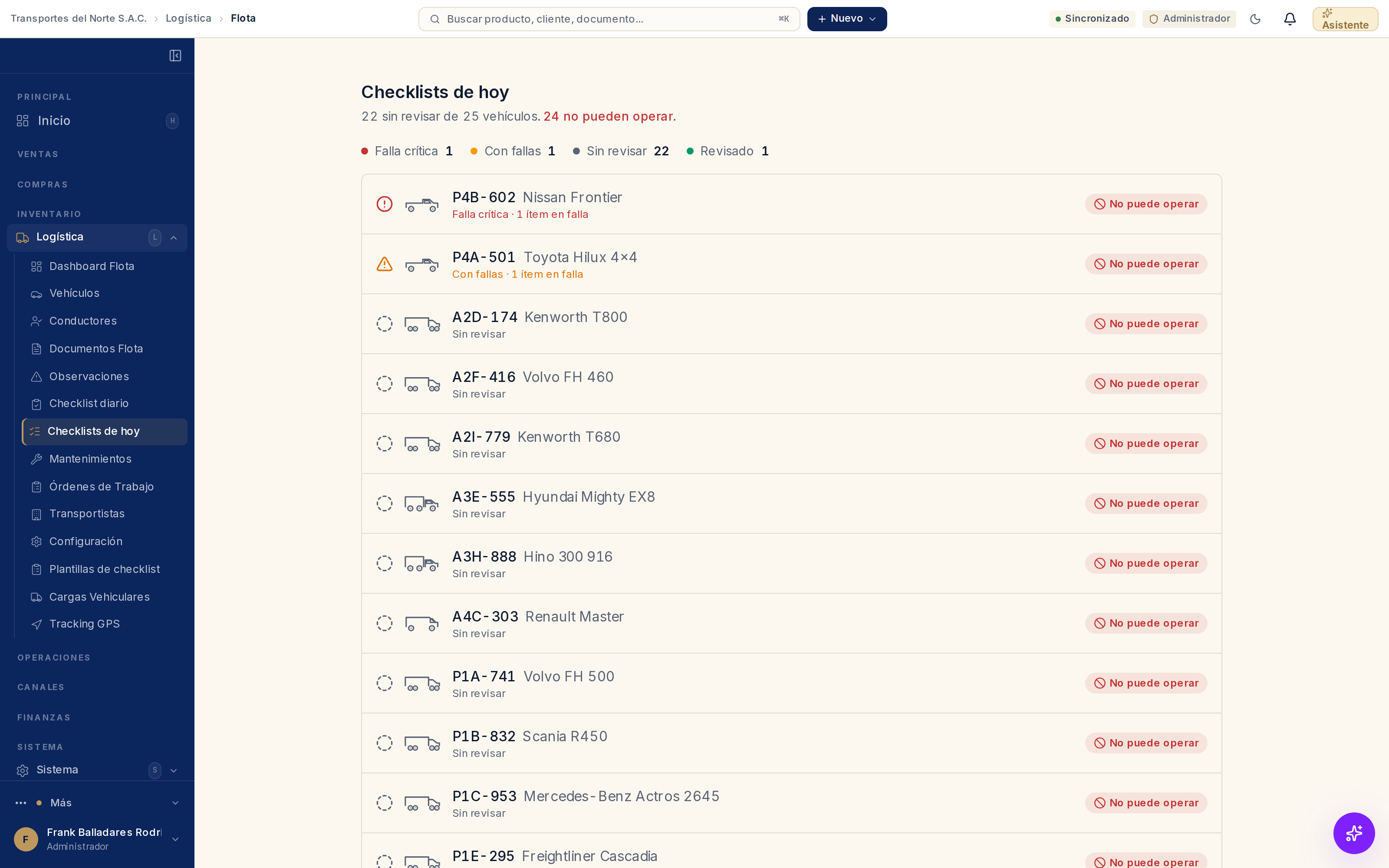Open P1E-295 Freightliner Cascadia row
The image size is (1389, 868).
pyautogui.click(x=791, y=851)
